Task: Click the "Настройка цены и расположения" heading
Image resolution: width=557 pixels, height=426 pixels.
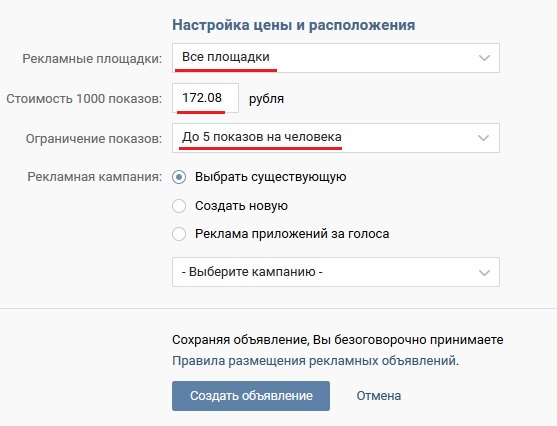Action: [294, 25]
